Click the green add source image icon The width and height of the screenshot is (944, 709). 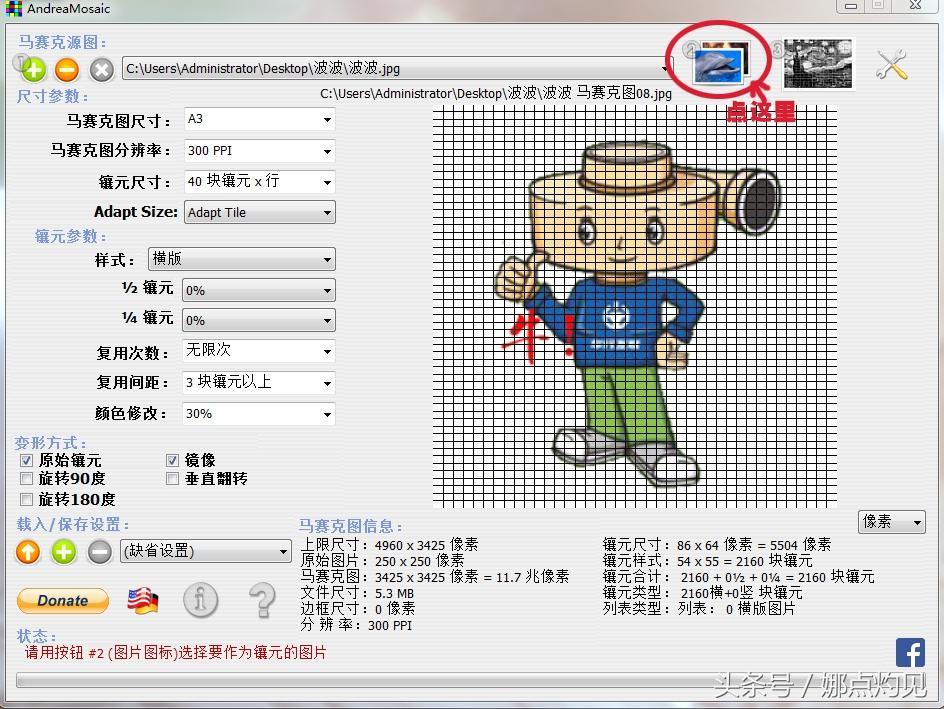click(33, 69)
